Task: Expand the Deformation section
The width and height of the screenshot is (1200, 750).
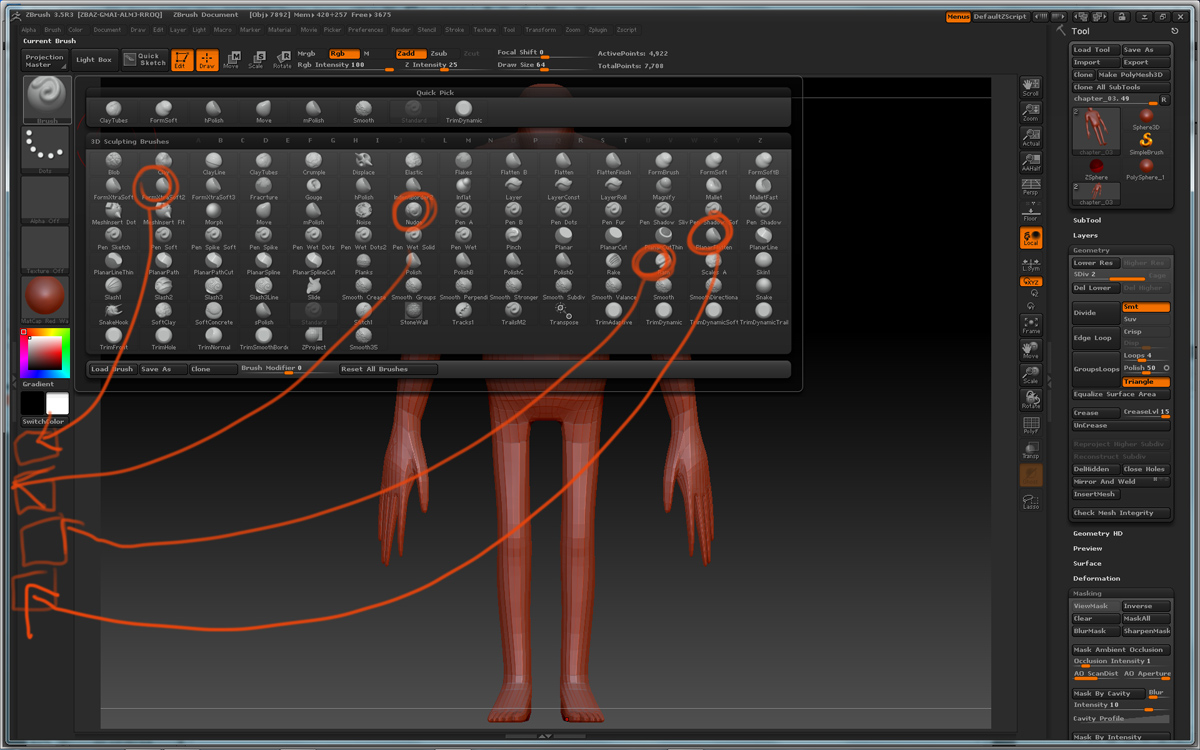Action: click(x=1096, y=578)
